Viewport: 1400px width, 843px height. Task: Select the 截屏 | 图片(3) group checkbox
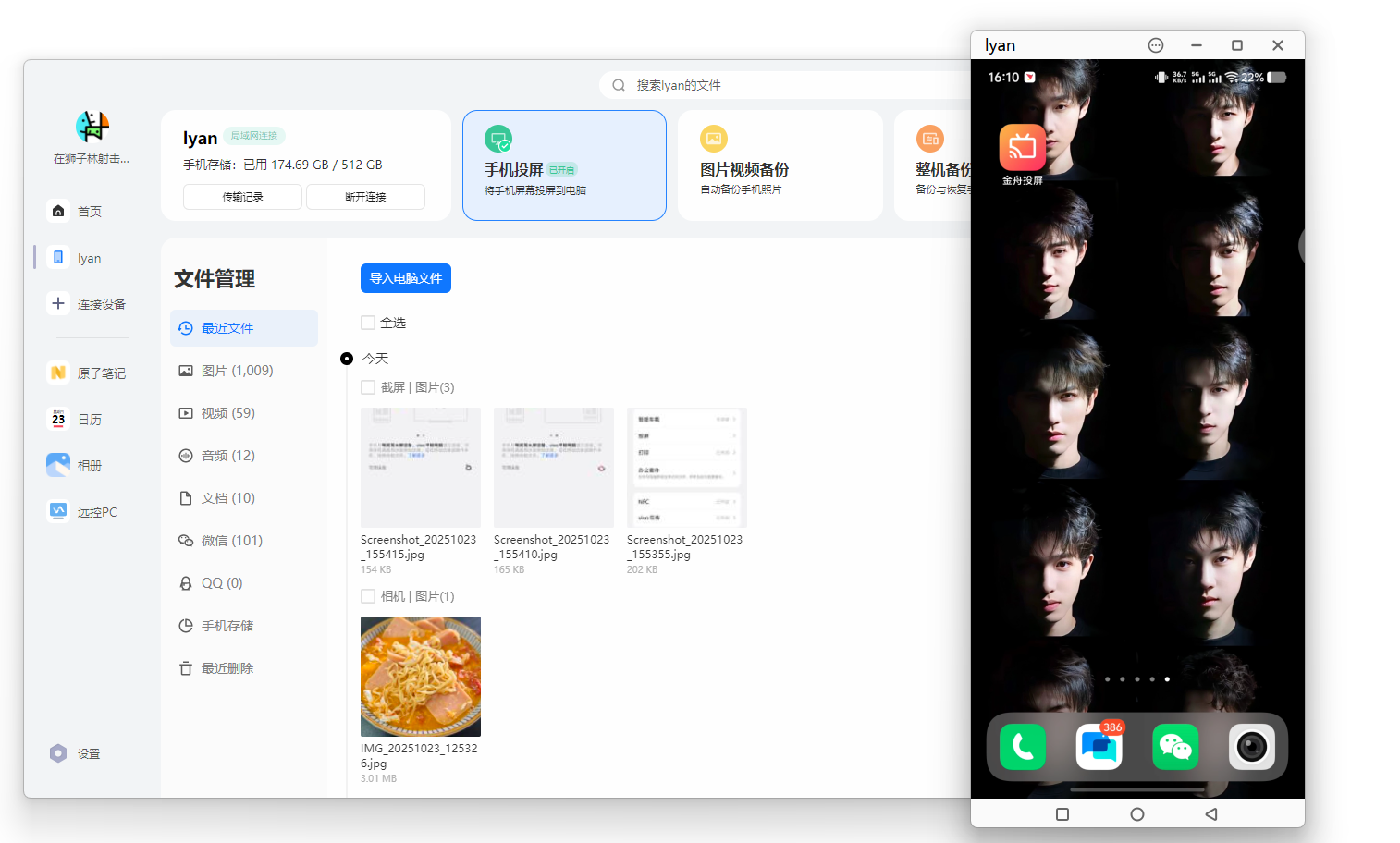click(x=368, y=387)
